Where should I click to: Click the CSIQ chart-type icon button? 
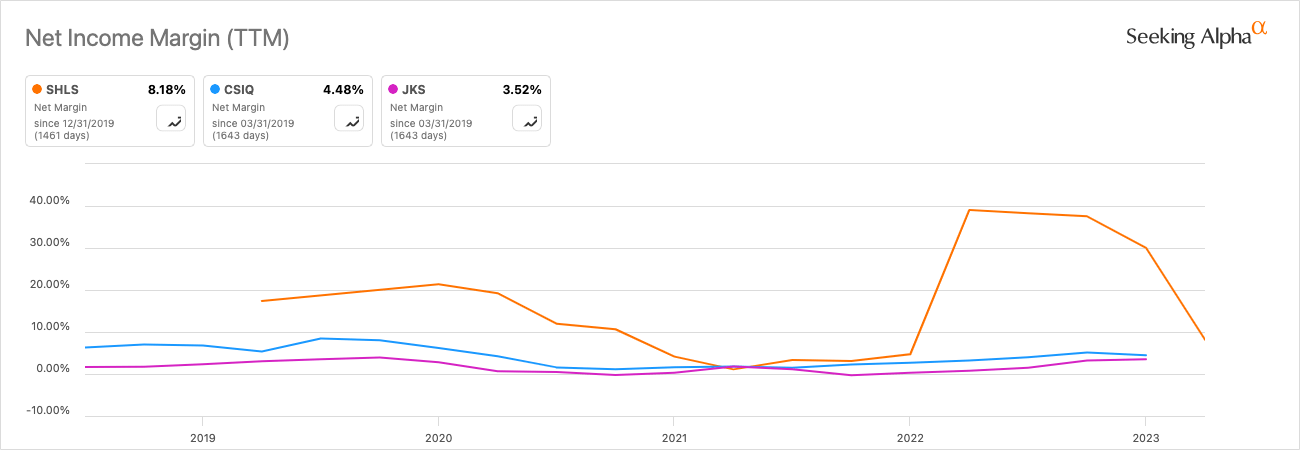tap(350, 120)
